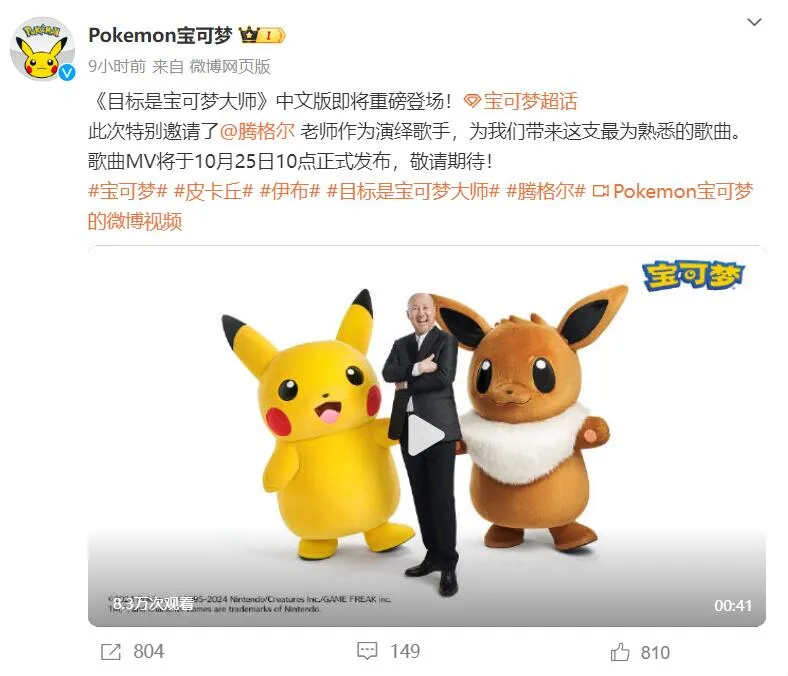Open the 的微博视频 video link
The image size is (788, 676).
[135, 221]
